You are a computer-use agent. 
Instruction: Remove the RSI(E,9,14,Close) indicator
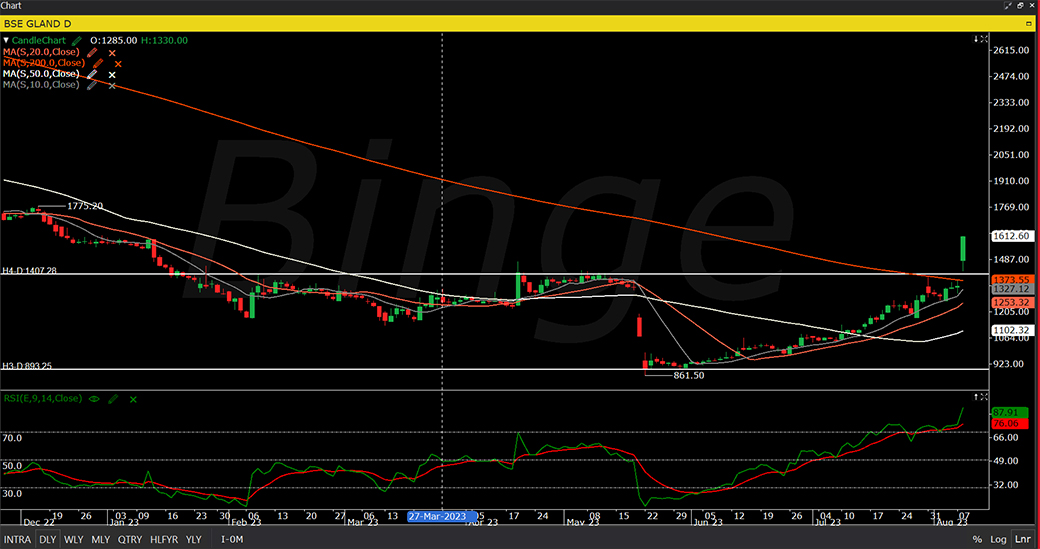tap(133, 400)
